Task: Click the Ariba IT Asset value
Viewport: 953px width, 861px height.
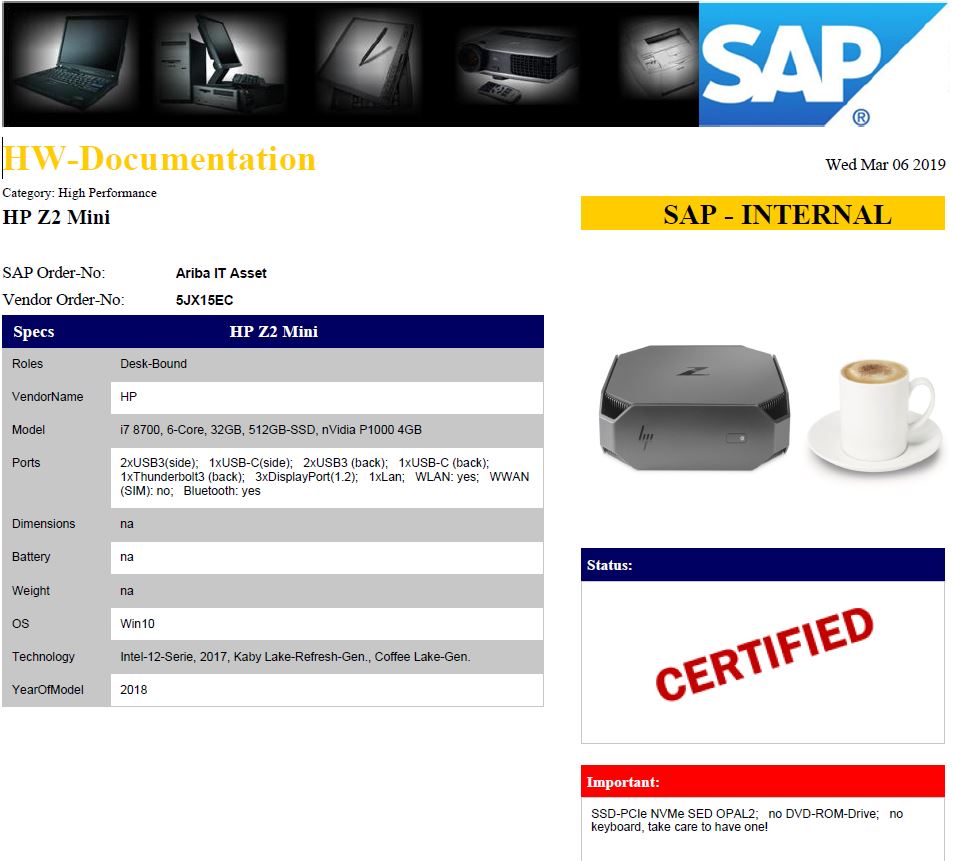Action: [221, 273]
